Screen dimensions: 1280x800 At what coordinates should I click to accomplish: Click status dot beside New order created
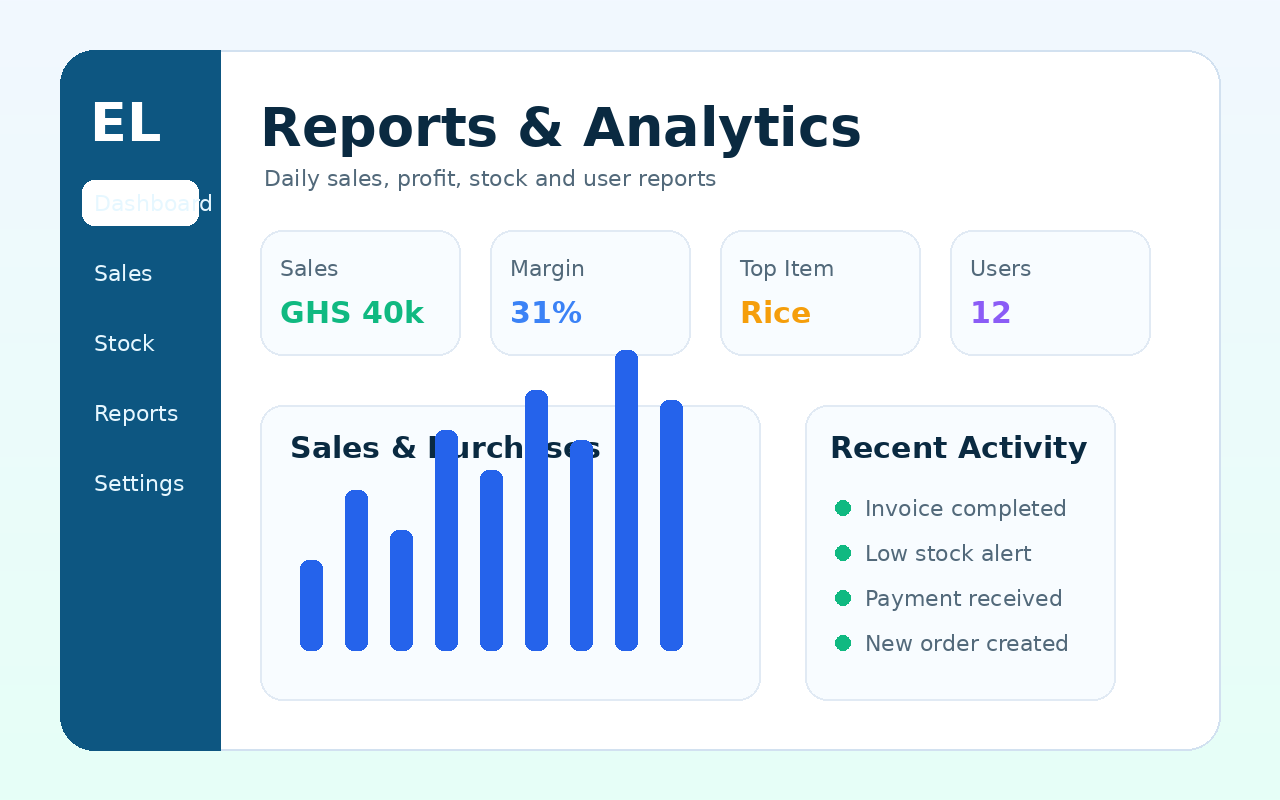click(843, 643)
